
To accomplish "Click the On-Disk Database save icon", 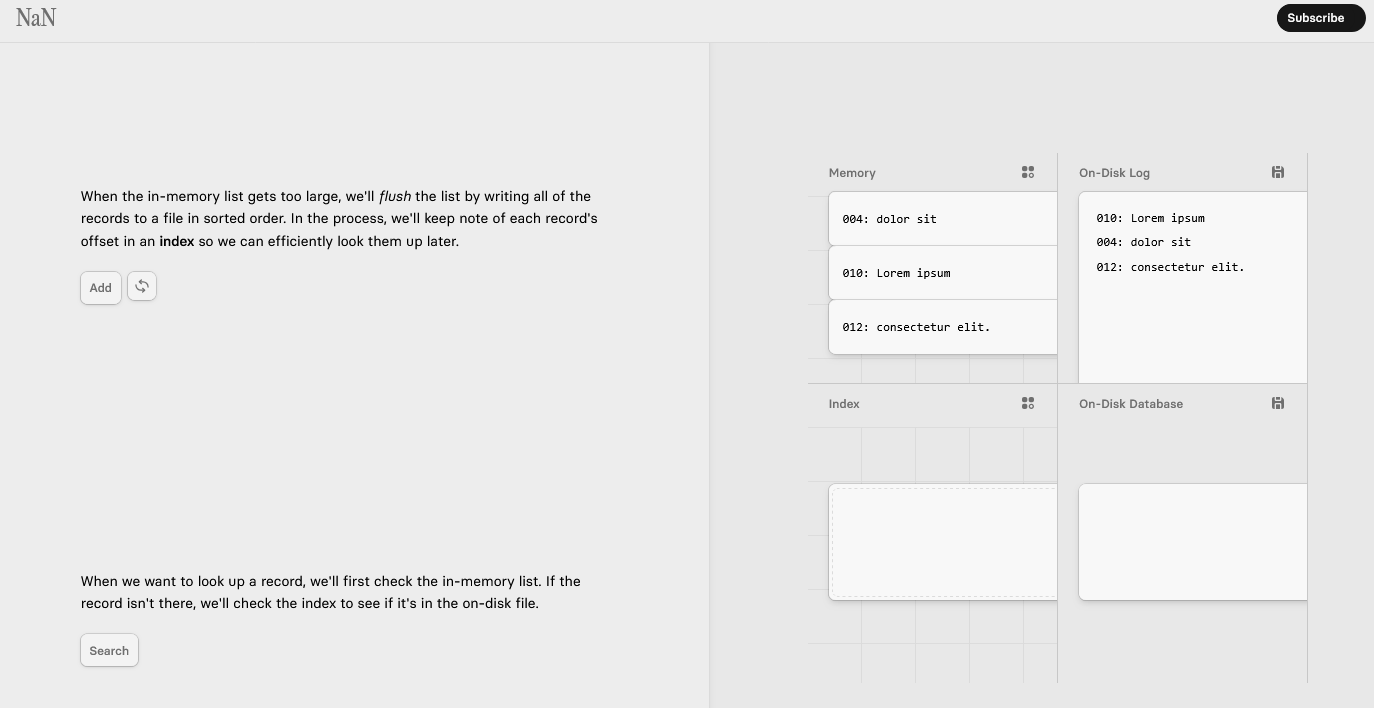I will [1277, 404].
